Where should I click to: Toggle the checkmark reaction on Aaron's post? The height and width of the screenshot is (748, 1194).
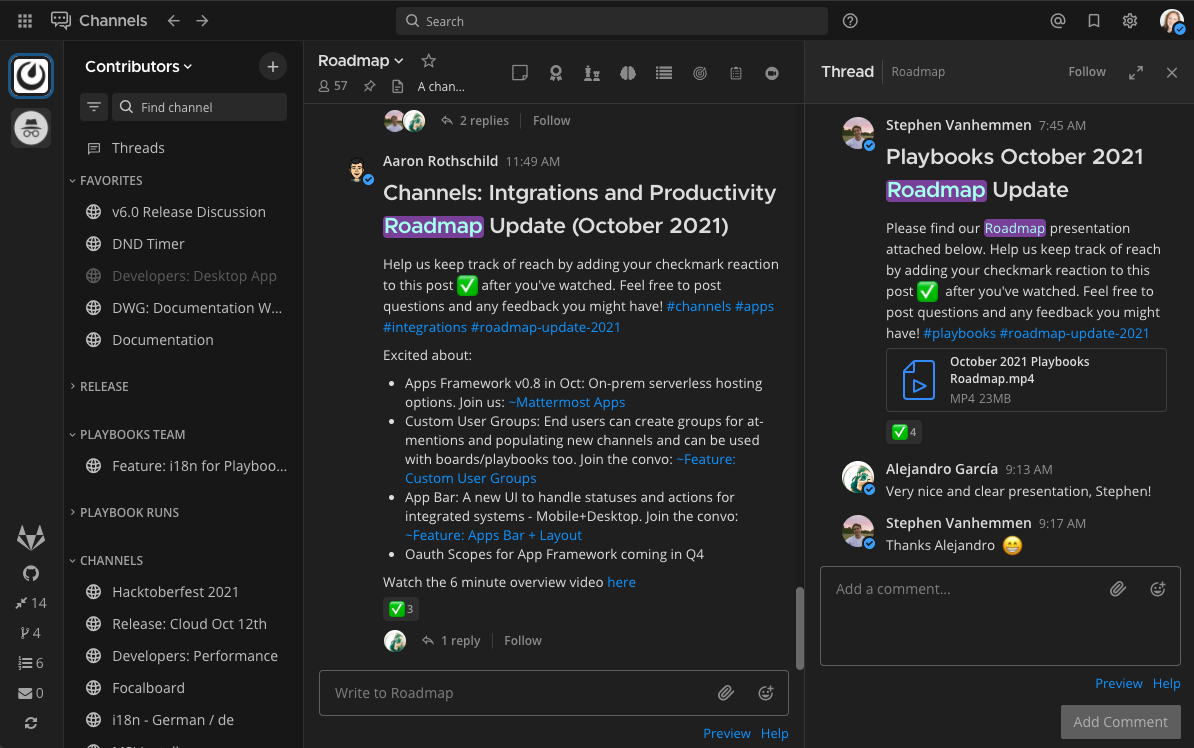click(400, 608)
